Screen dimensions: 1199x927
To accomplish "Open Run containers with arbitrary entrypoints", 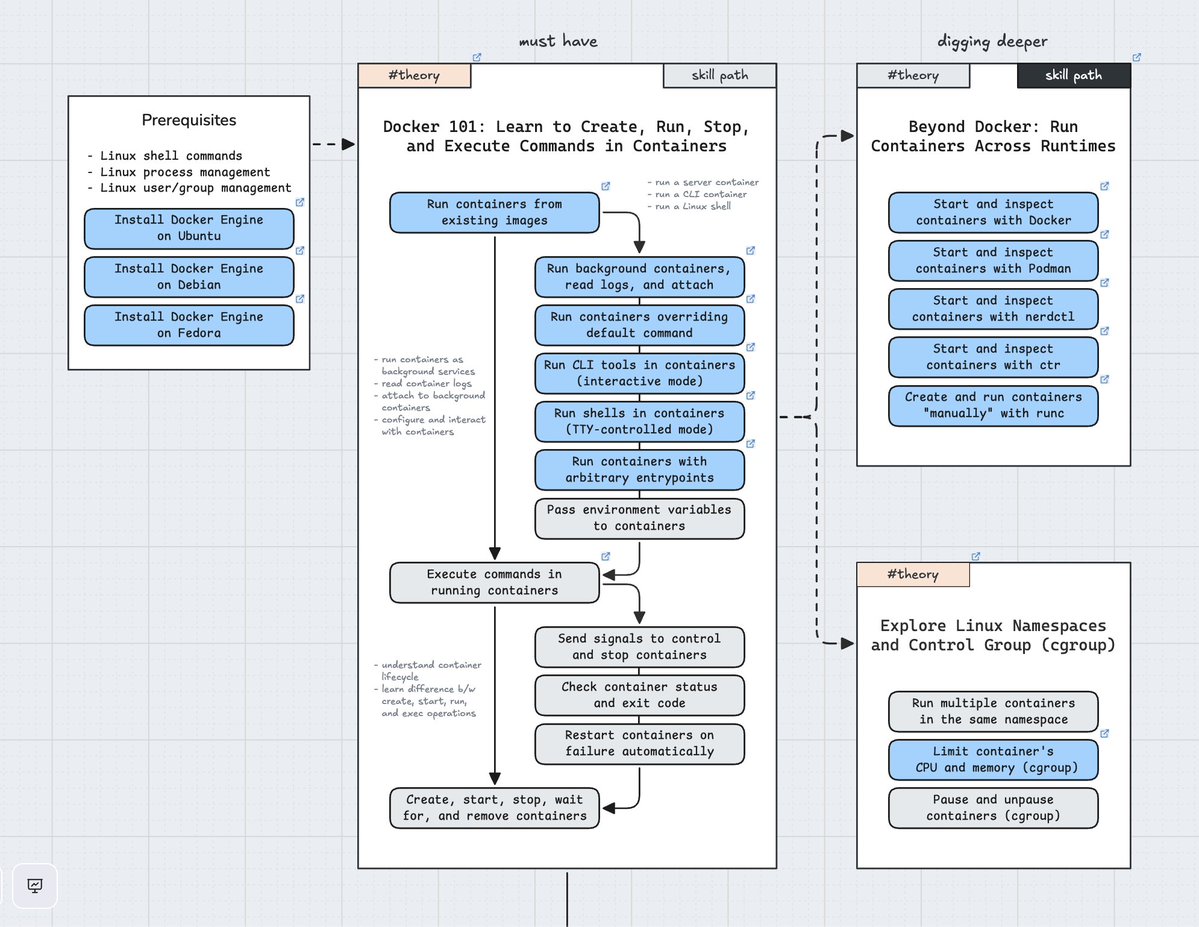I will tap(639, 470).
